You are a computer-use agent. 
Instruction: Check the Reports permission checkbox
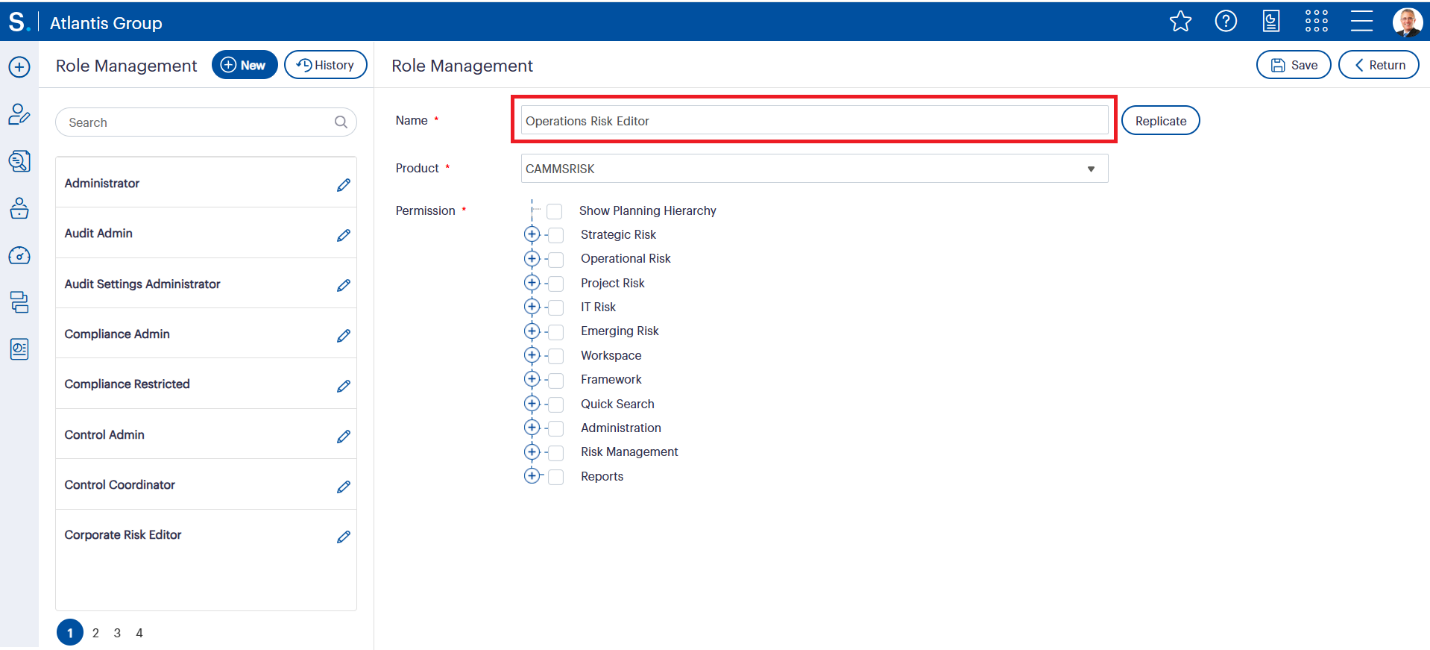556,477
